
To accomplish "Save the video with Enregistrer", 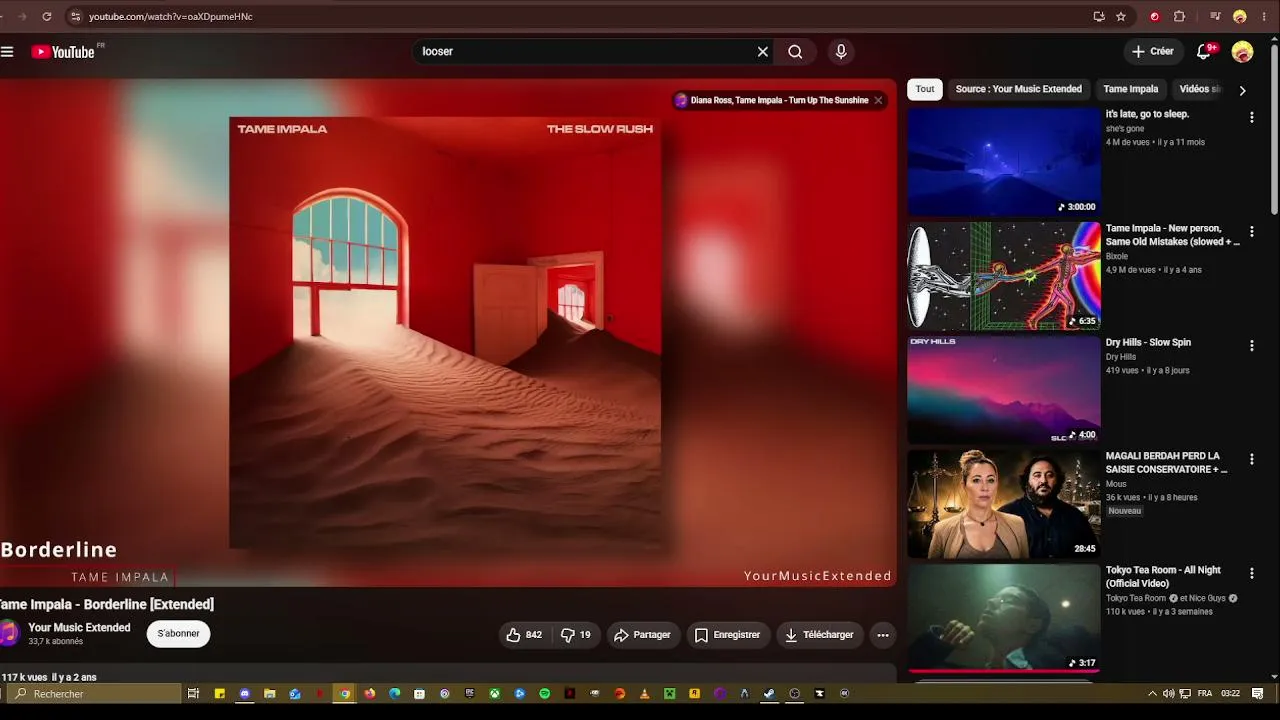I will [727, 635].
